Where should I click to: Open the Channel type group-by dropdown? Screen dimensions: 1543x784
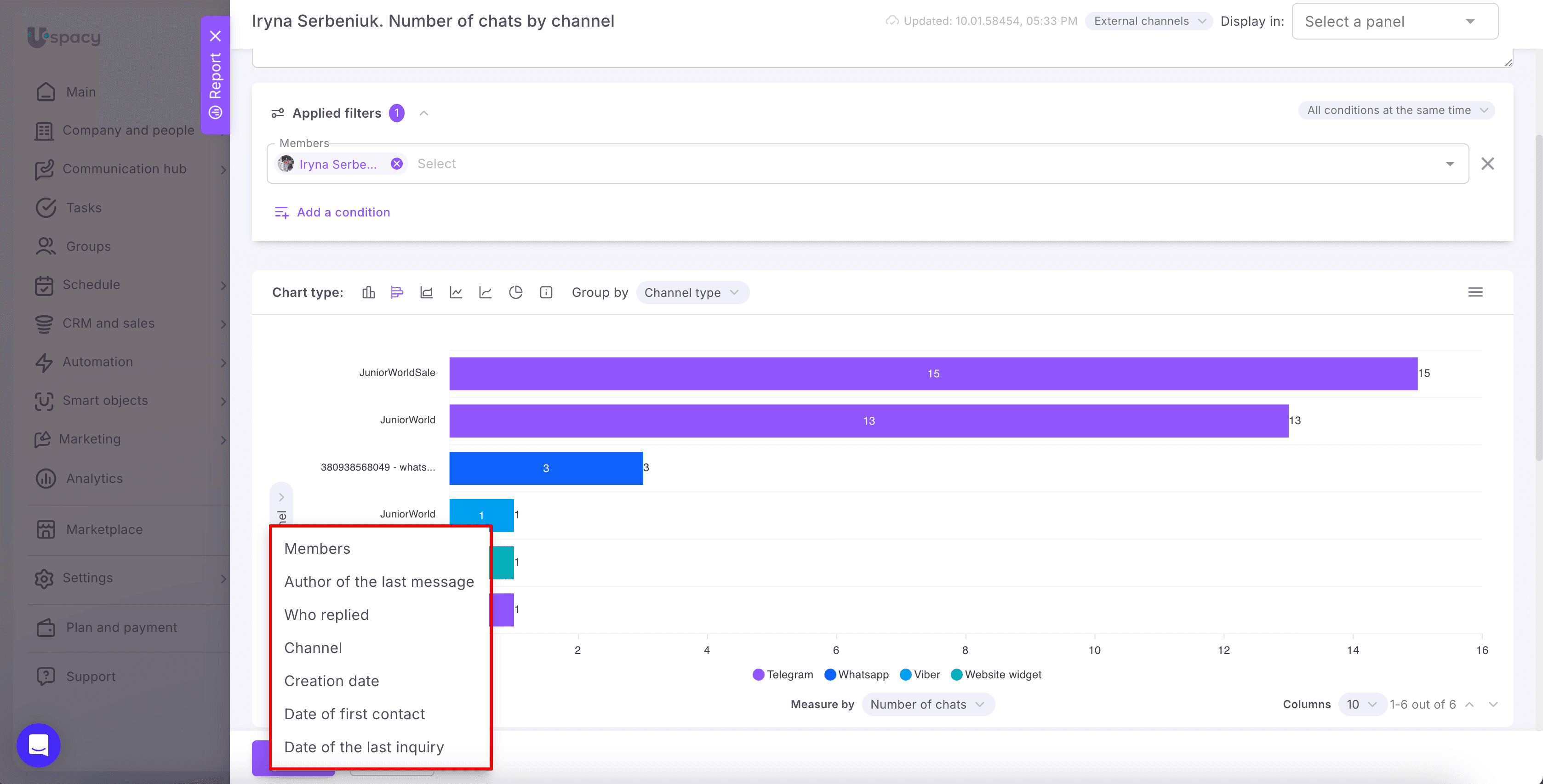point(692,292)
